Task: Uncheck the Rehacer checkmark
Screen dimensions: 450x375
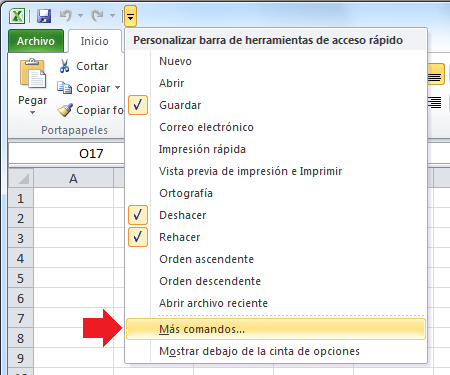Action: [138, 237]
